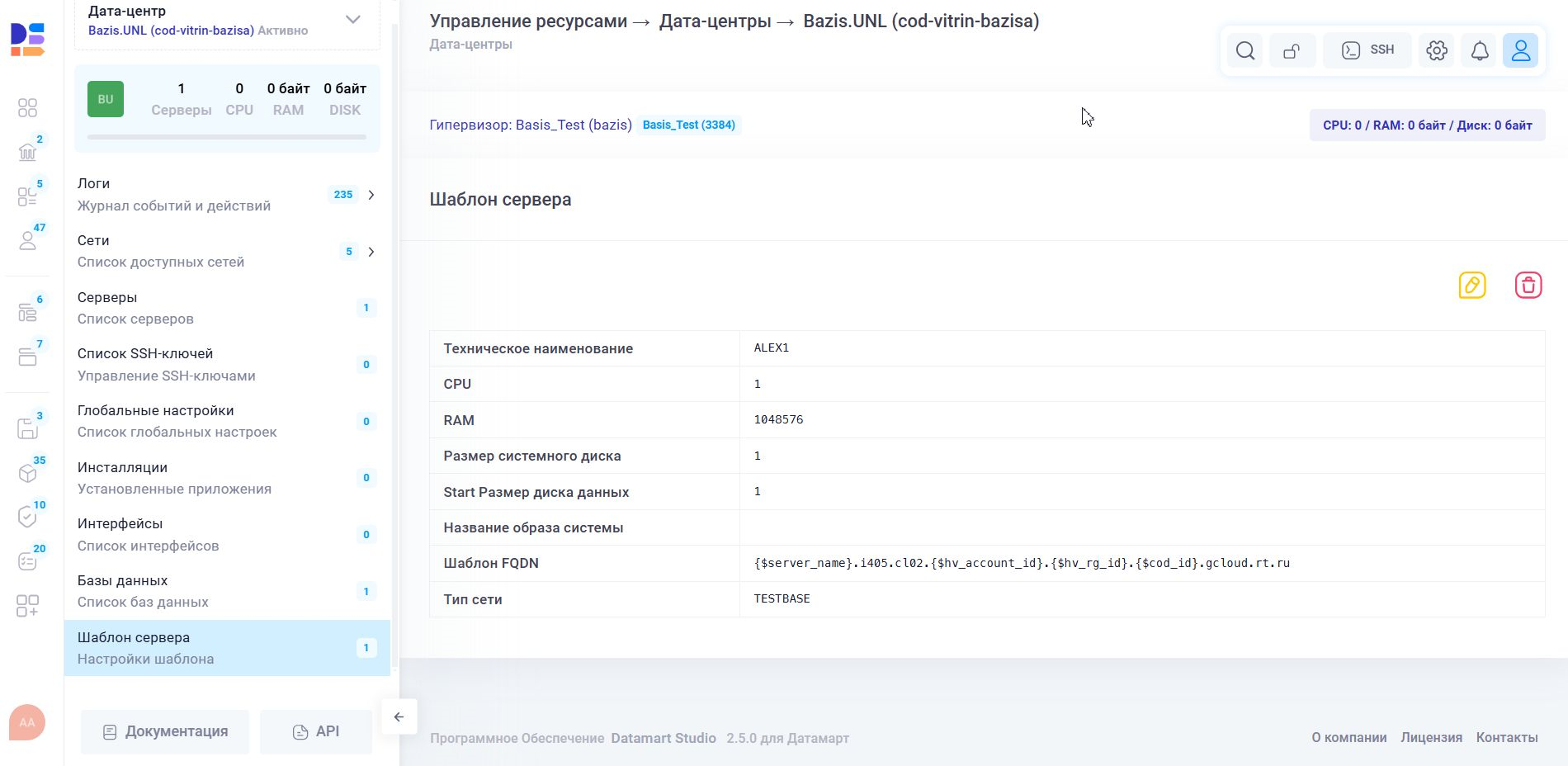Click the red delete template trash icon
1568x766 pixels.
click(1528, 286)
